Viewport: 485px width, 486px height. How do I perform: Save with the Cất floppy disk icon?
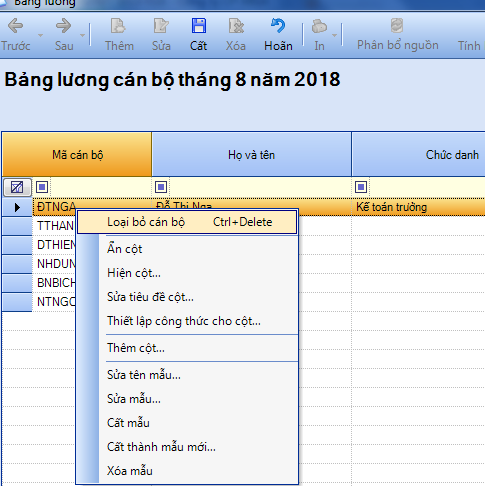pyautogui.click(x=199, y=26)
